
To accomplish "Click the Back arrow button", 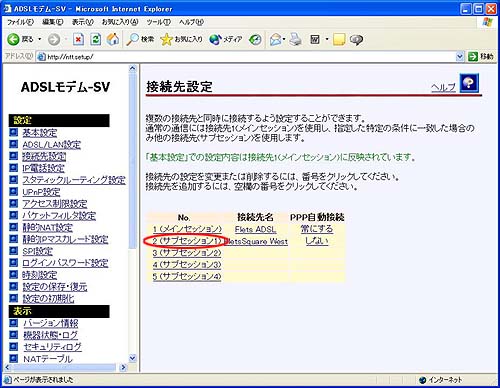I will tap(14, 39).
